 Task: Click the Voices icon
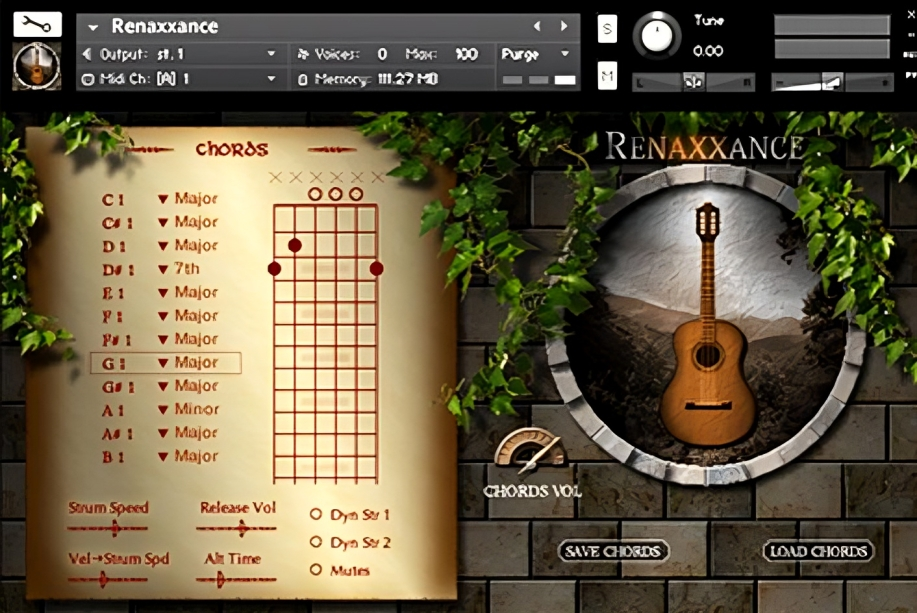tap(302, 54)
